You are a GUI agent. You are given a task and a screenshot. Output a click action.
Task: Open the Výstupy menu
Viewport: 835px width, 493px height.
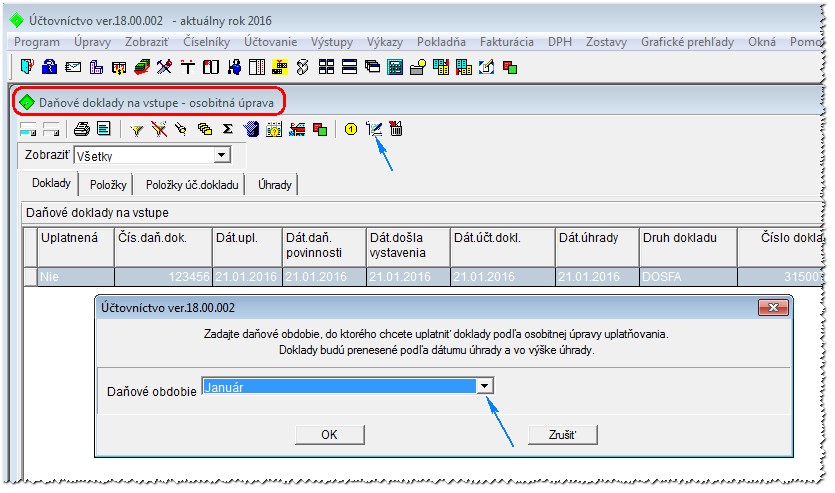[332, 42]
